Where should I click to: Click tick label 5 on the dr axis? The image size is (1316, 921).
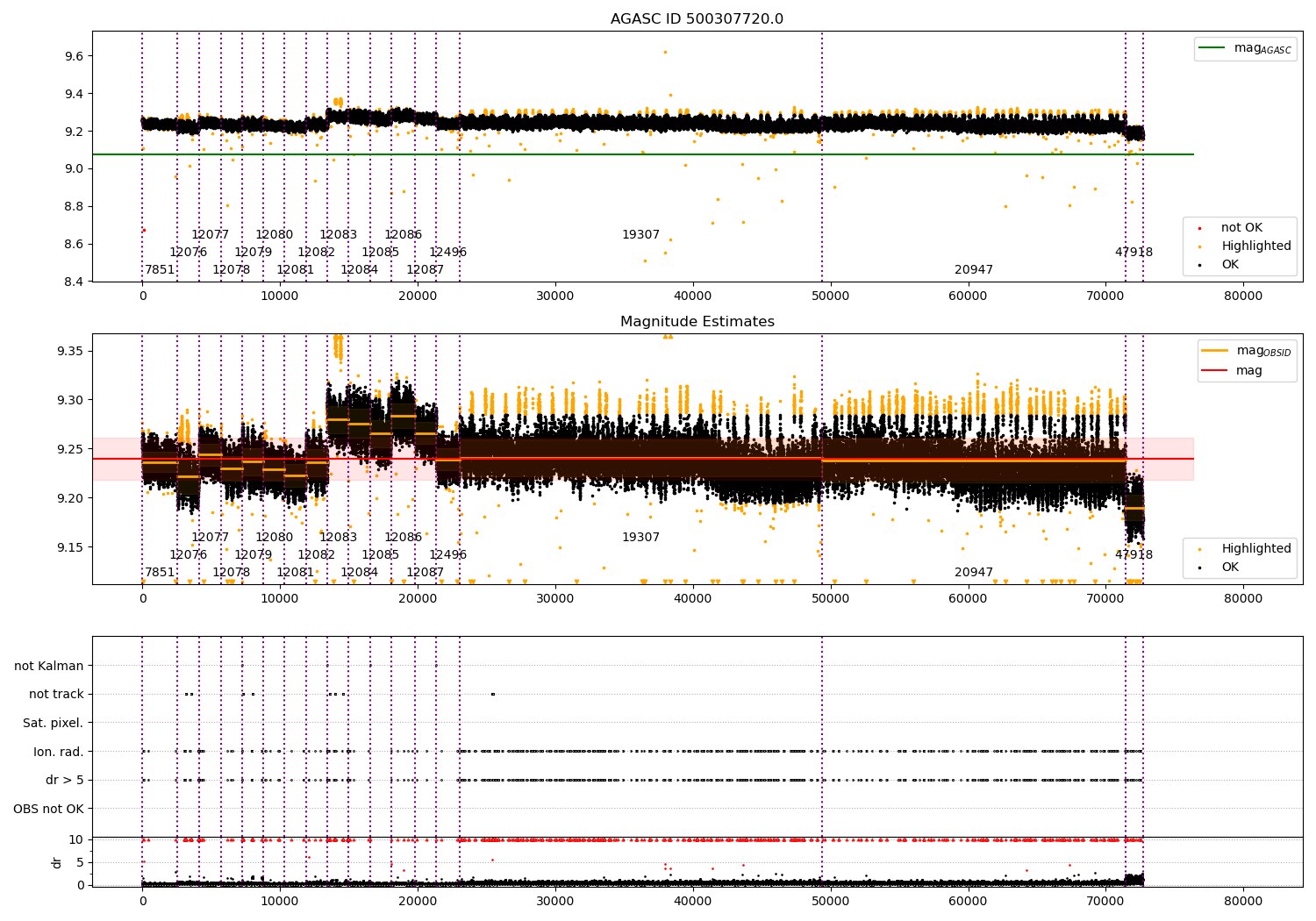pos(80,863)
